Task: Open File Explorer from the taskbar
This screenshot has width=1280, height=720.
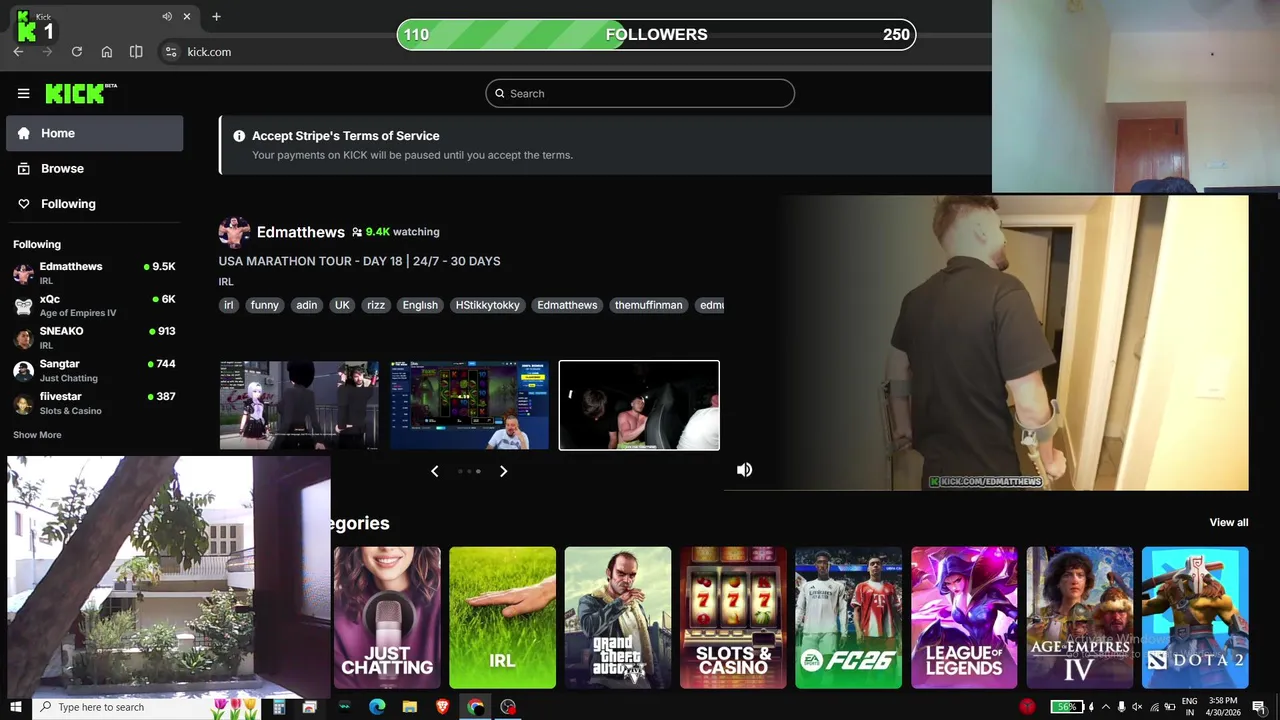Action: coord(410,707)
